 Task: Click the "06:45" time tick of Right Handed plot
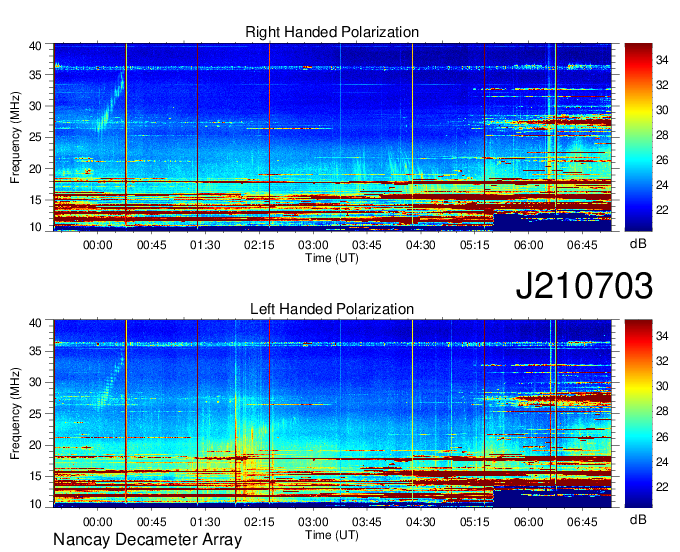[x=582, y=245]
